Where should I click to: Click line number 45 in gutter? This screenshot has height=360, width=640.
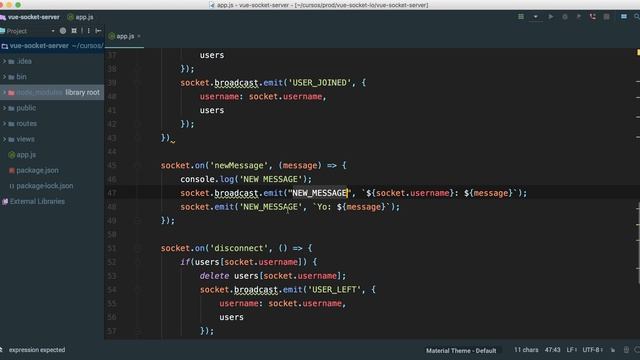pyautogui.click(x=112, y=165)
